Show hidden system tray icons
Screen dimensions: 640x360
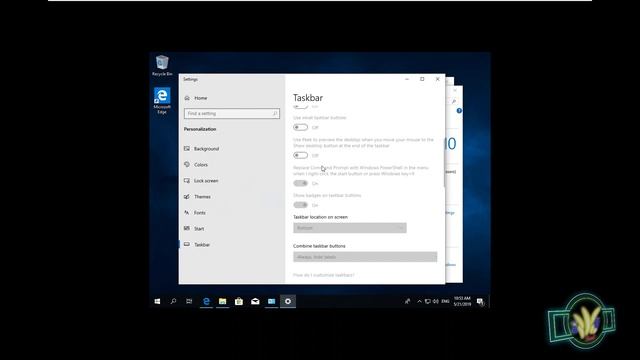point(419,301)
